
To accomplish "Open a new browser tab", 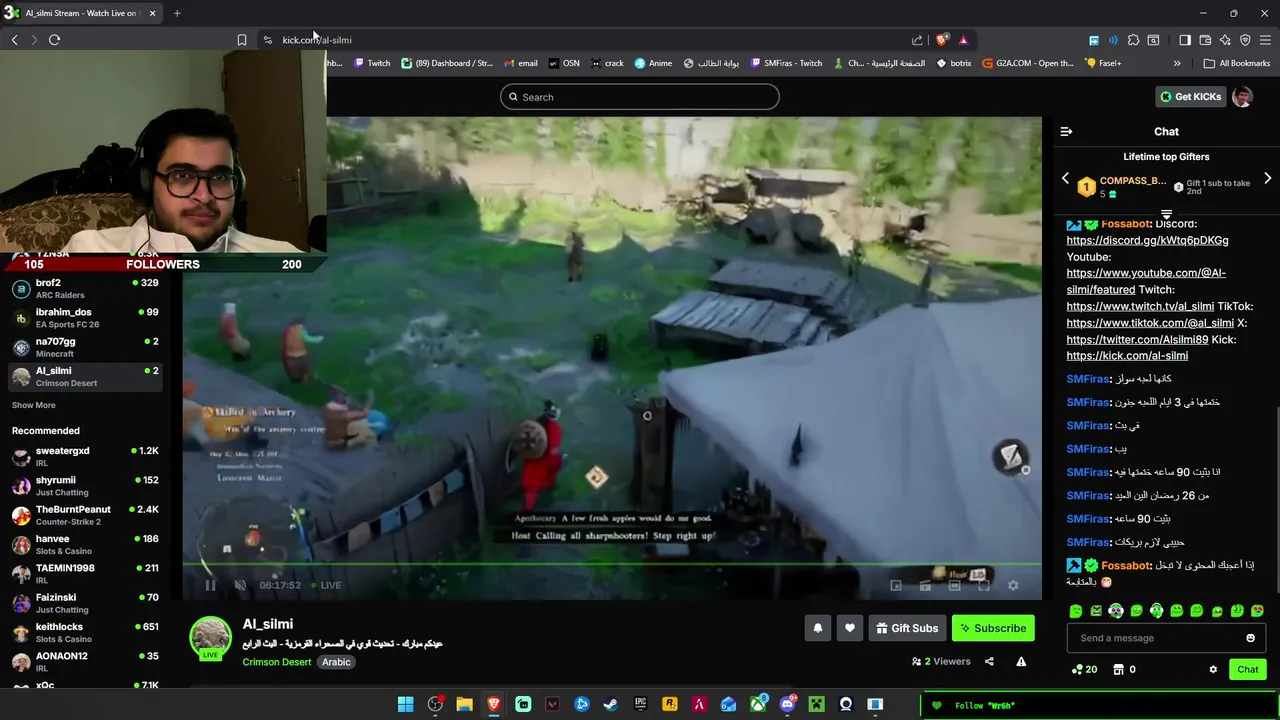I will tap(177, 13).
